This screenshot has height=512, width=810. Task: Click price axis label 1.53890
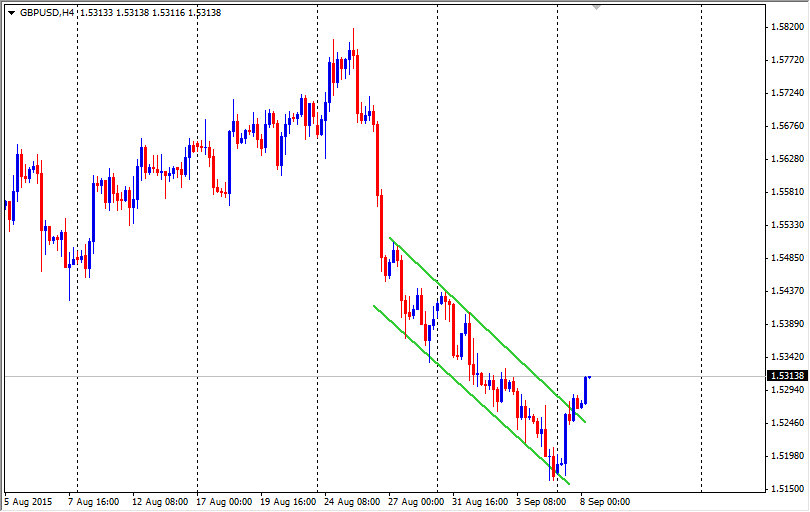pyautogui.click(x=787, y=324)
